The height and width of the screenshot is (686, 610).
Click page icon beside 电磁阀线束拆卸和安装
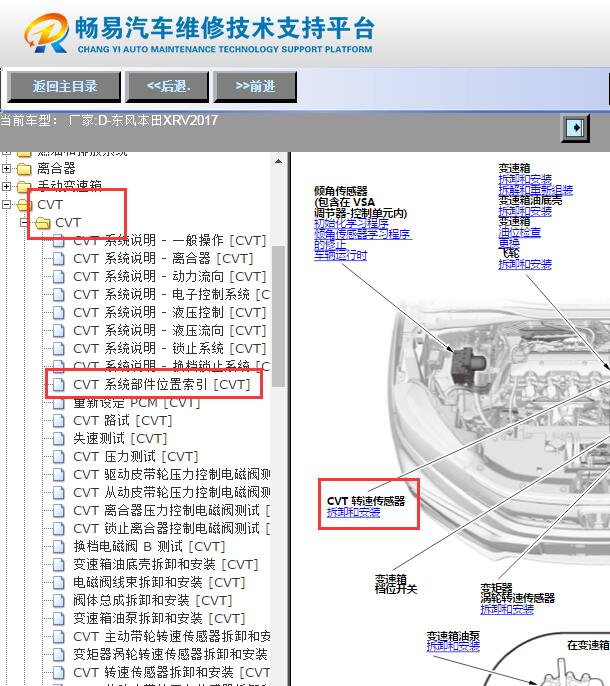(58, 583)
